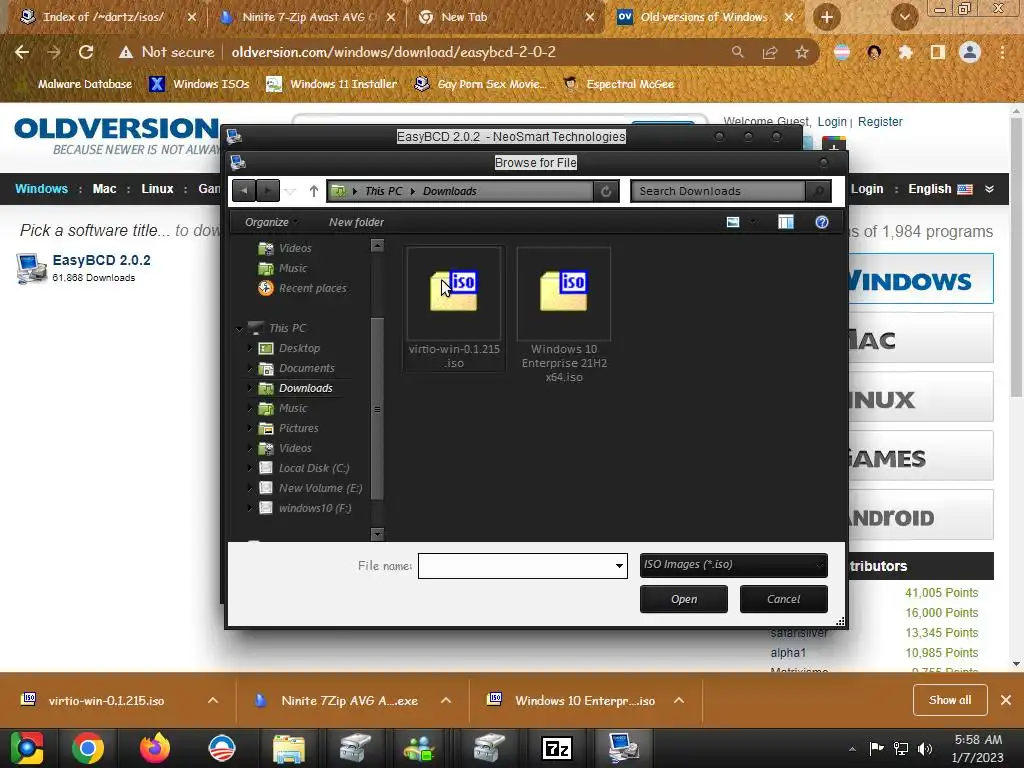Open Videos in favorites list
The image size is (1024, 768).
(295, 248)
